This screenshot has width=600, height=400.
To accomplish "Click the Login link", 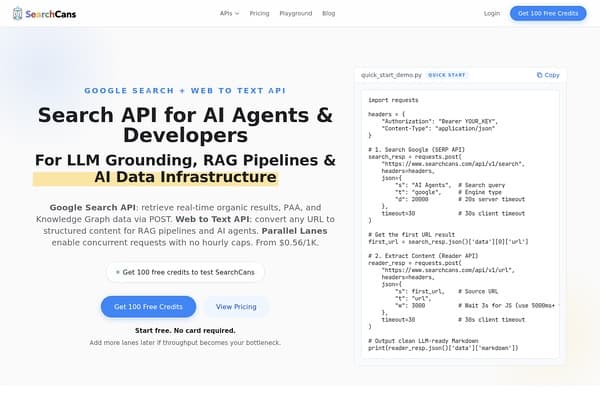I will (492, 13).
